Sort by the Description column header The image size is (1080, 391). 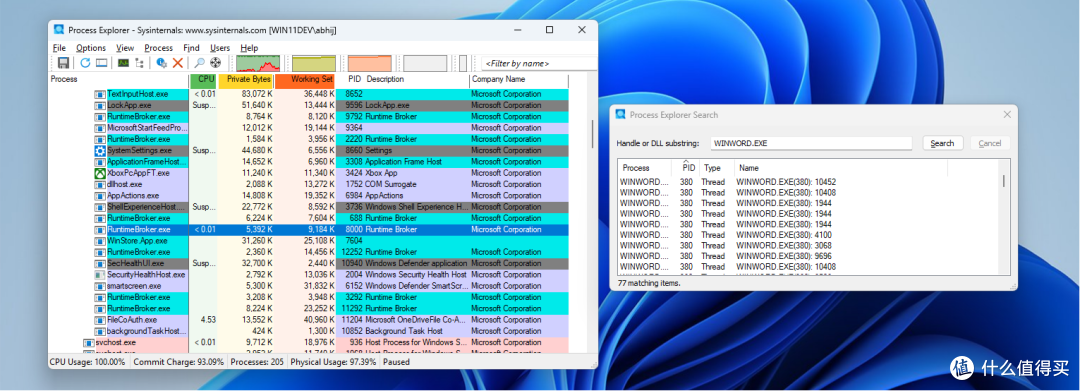pos(417,79)
